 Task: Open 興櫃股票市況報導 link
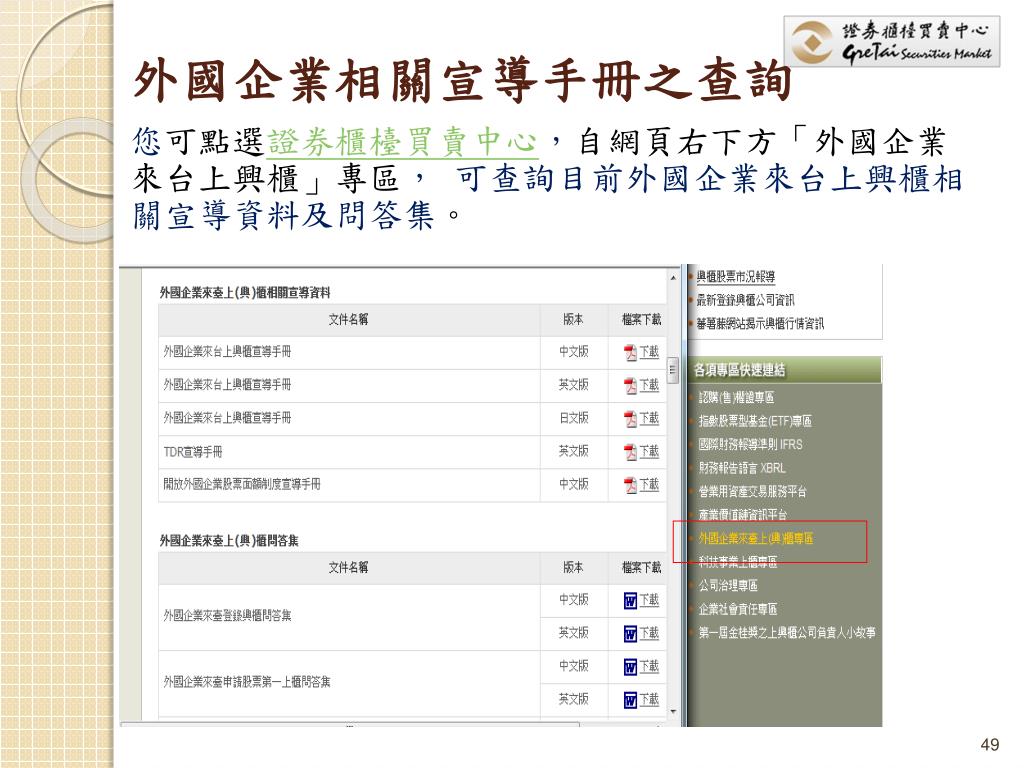(736, 277)
